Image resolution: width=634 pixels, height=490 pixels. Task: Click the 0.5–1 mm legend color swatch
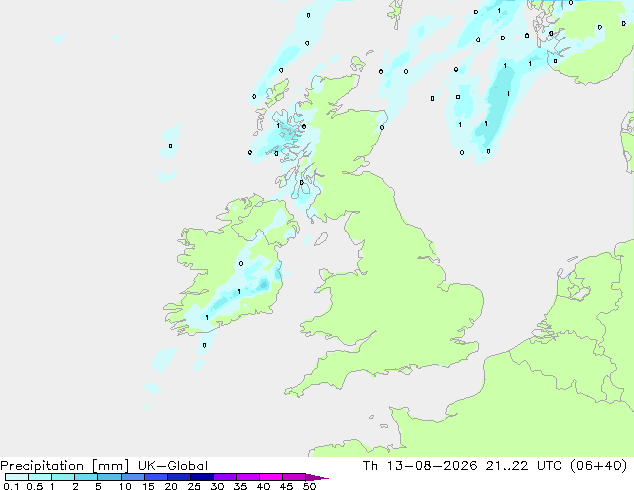click(x=40, y=477)
